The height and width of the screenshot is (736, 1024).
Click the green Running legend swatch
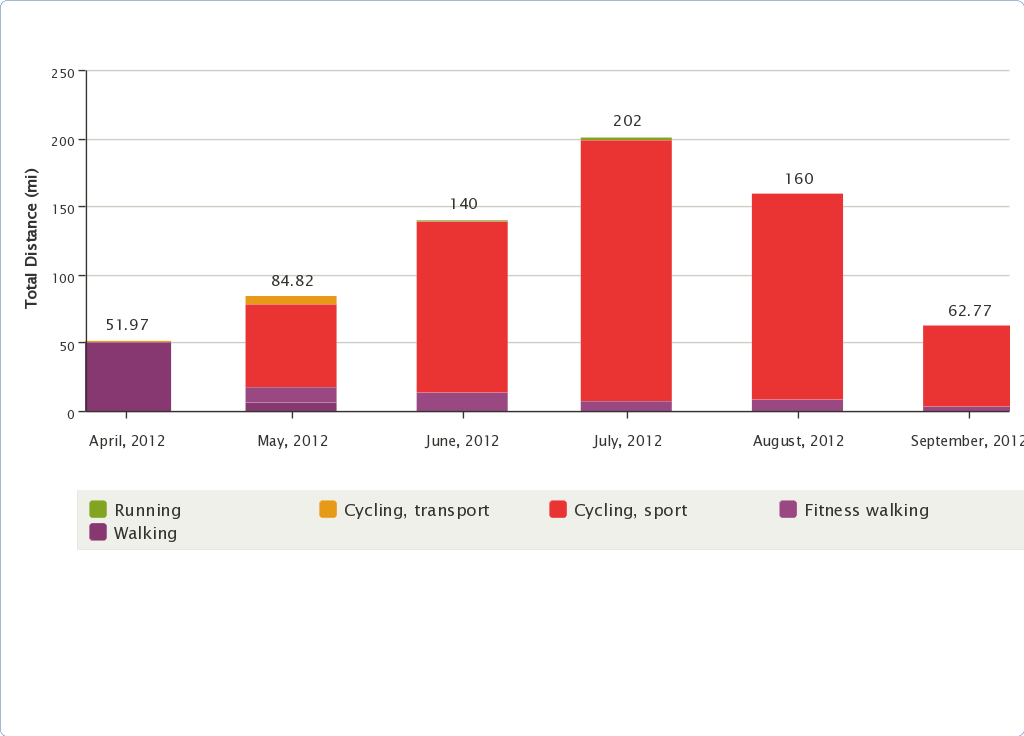click(x=98, y=510)
